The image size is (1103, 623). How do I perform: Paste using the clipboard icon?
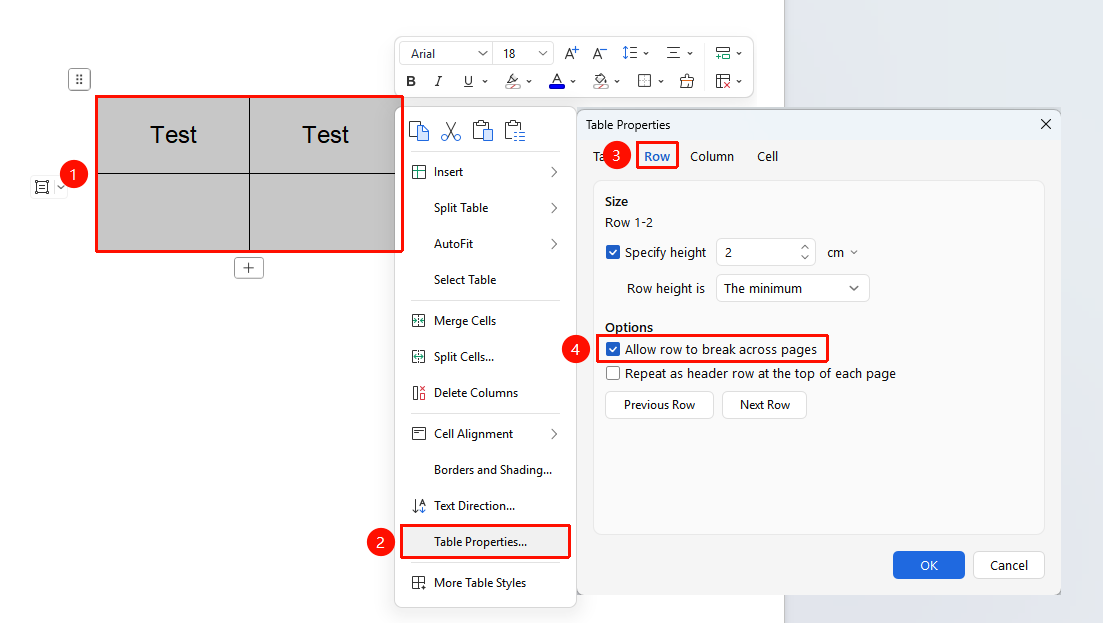(483, 131)
